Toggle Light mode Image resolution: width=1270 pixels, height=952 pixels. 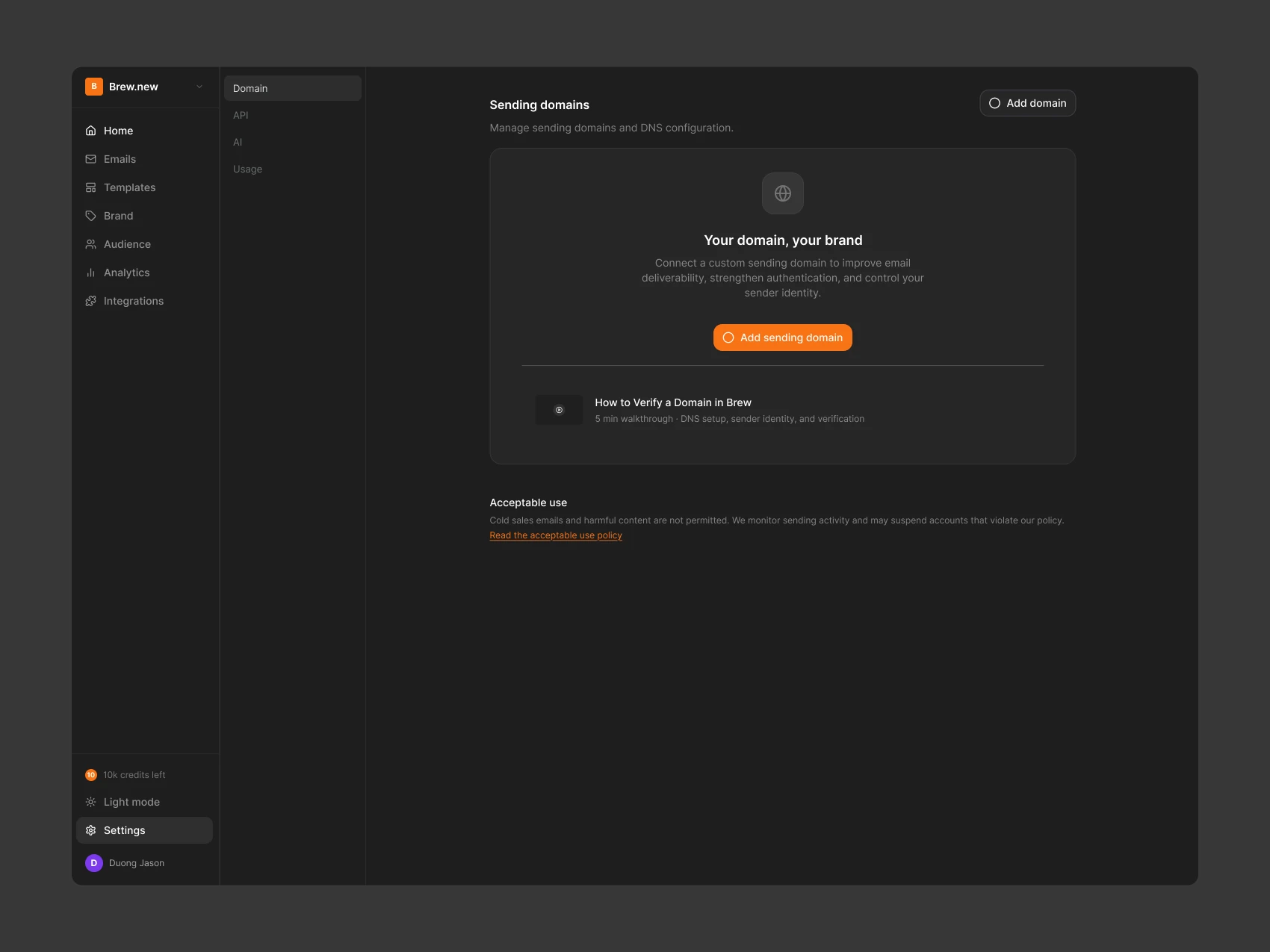pos(144,802)
